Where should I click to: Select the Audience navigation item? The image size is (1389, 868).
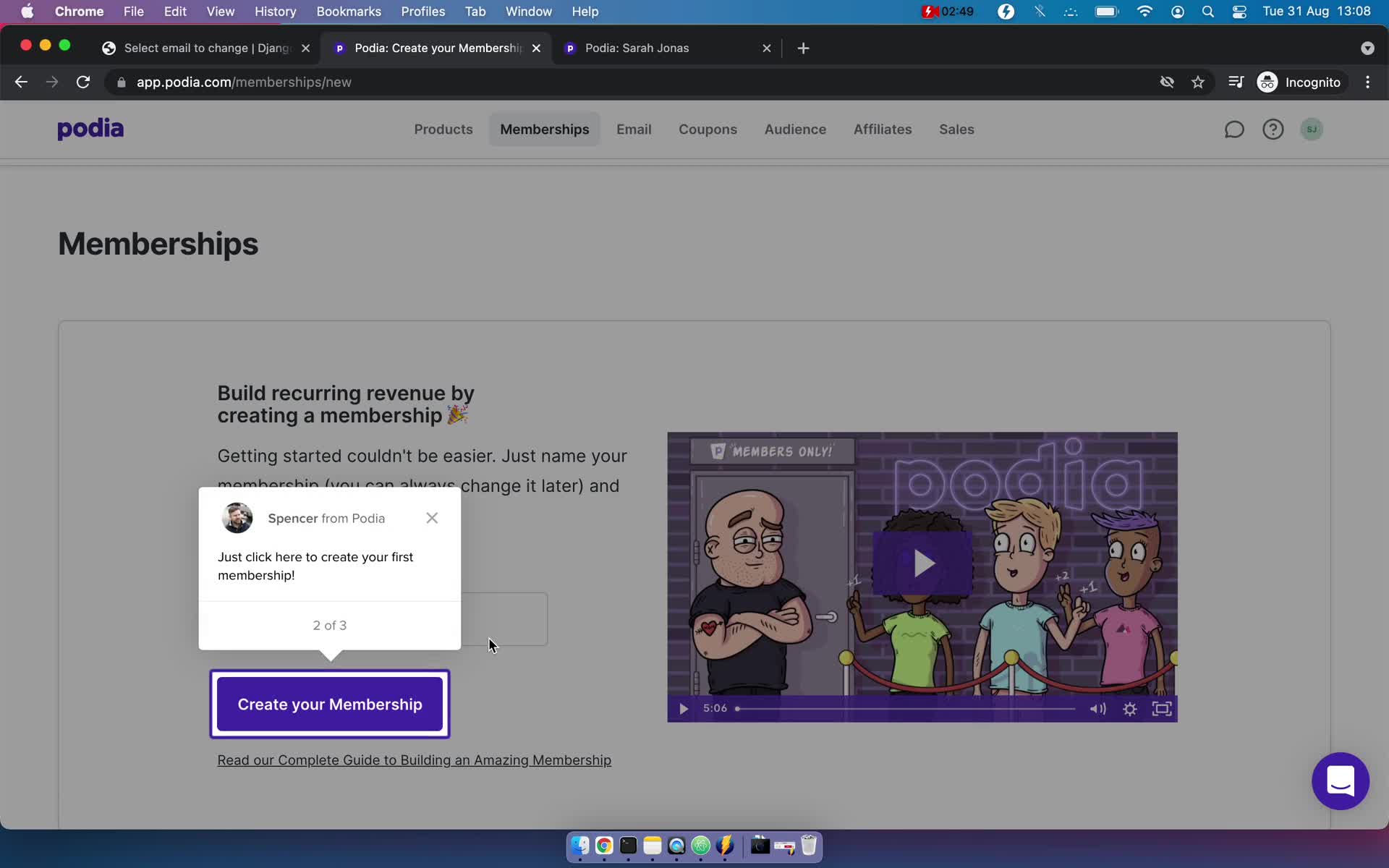pos(795,128)
